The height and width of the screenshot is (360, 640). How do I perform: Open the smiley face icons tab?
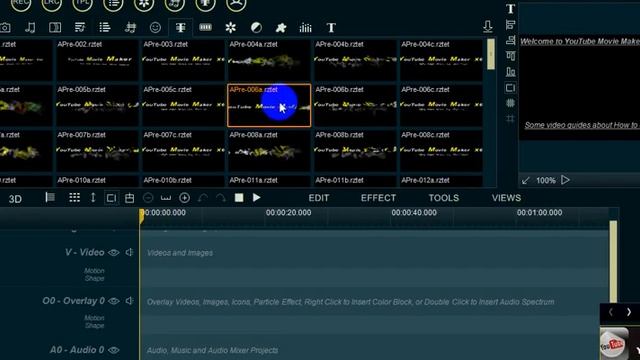tap(155, 28)
